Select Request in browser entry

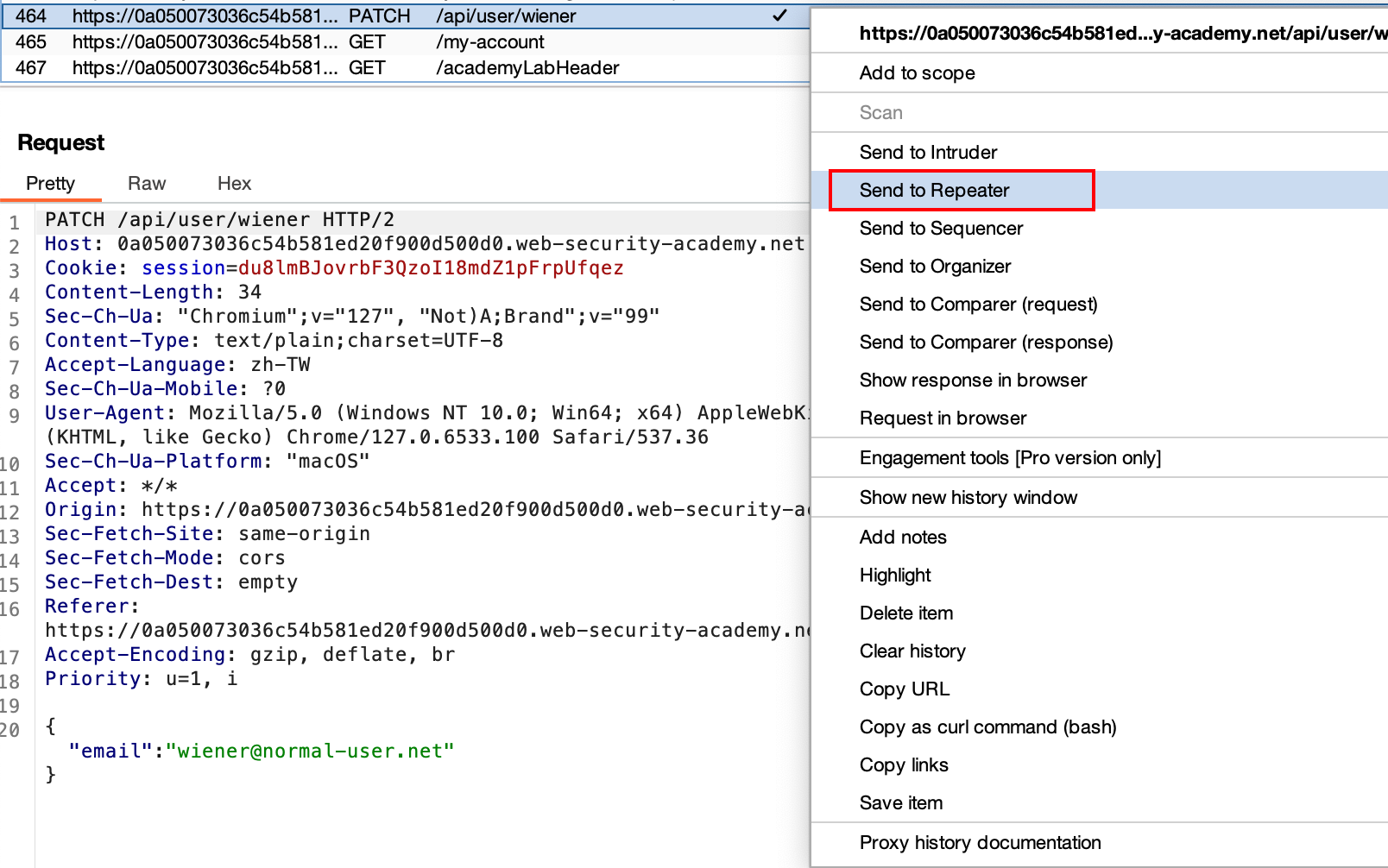1100,418
